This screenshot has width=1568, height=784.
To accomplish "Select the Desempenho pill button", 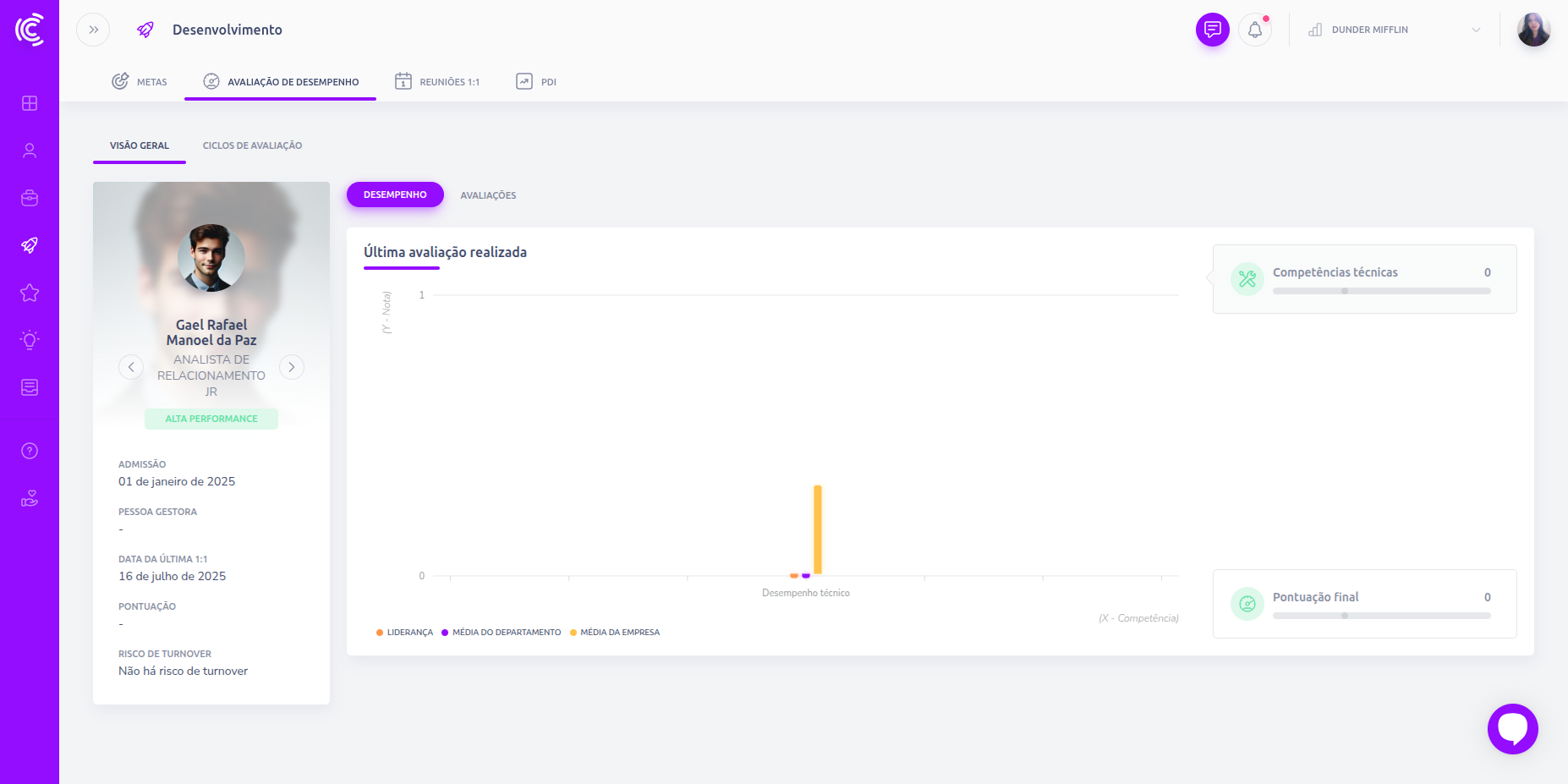I will pos(395,195).
